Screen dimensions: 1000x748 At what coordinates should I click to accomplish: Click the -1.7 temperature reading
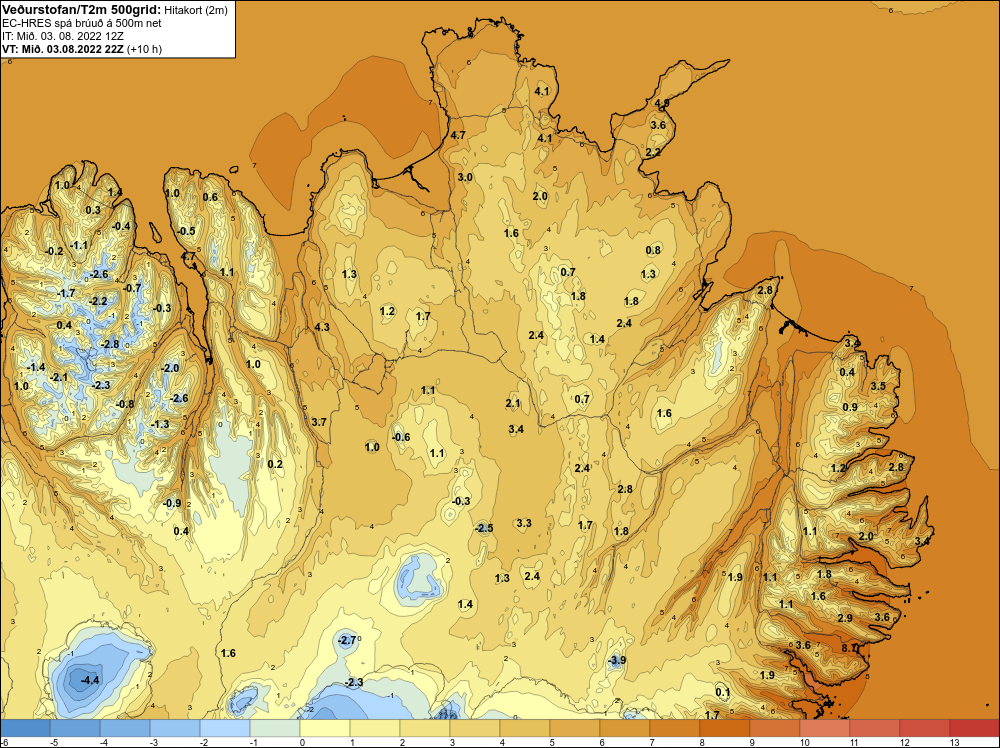pyautogui.click(x=66, y=293)
